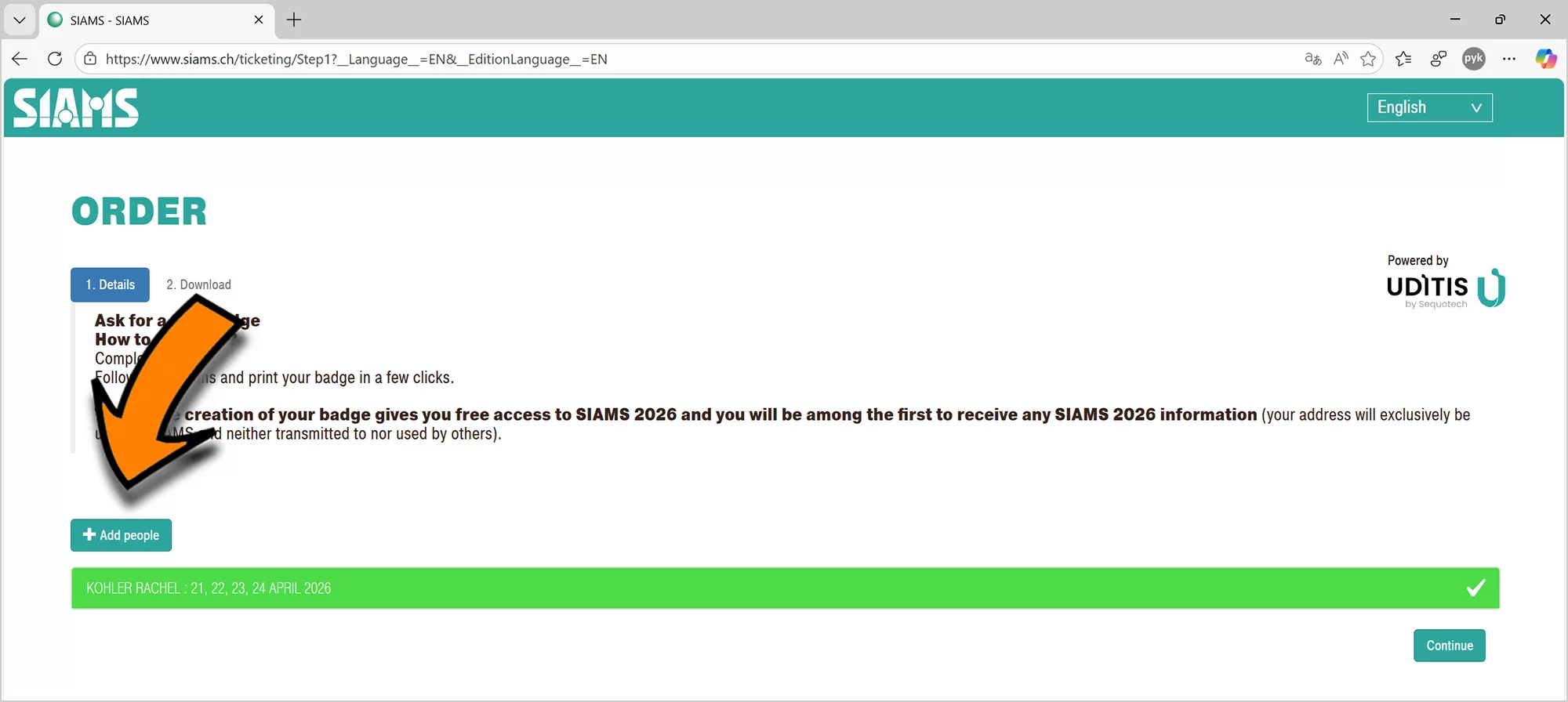1568x702 pixels.
Task: Select the 1. Details tab
Action: pyautogui.click(x=110, y=284)
